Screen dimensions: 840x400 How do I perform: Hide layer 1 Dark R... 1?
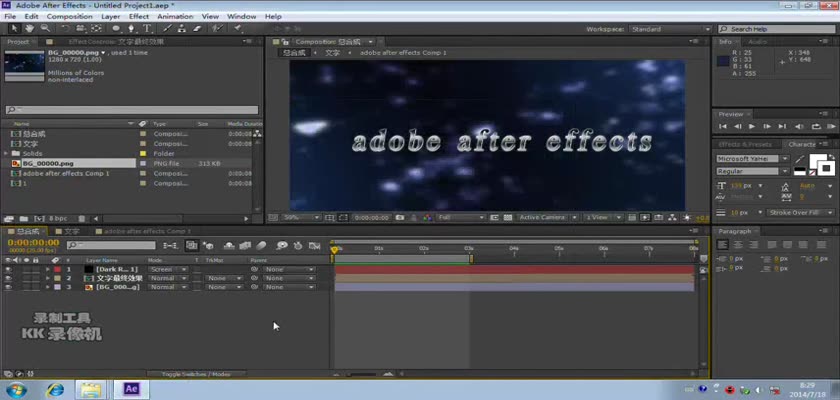tap(8, 269)
